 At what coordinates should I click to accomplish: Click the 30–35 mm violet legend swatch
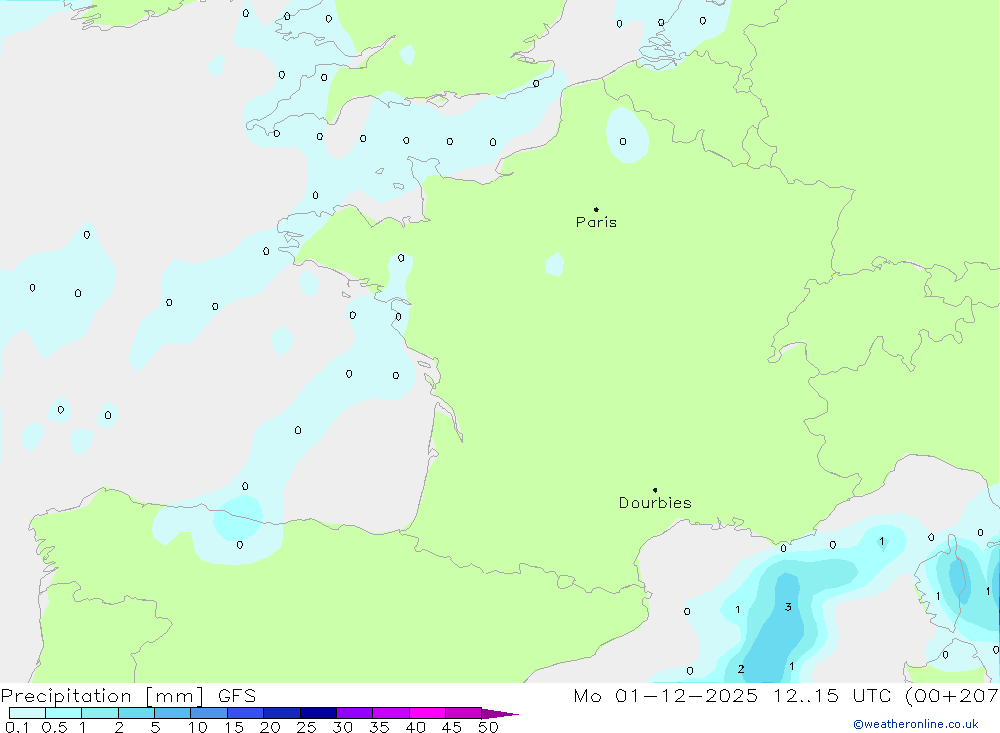354,713
